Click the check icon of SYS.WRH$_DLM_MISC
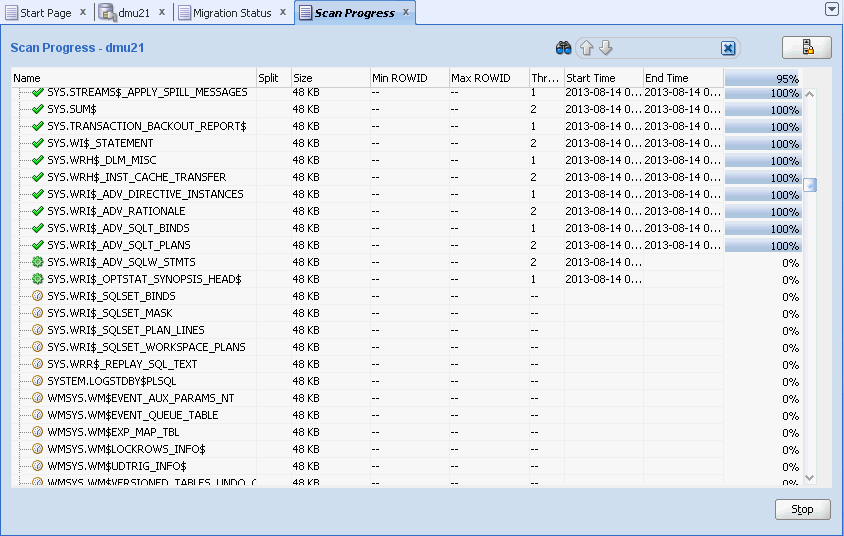 pyautogui.click(x=38, y=160)
